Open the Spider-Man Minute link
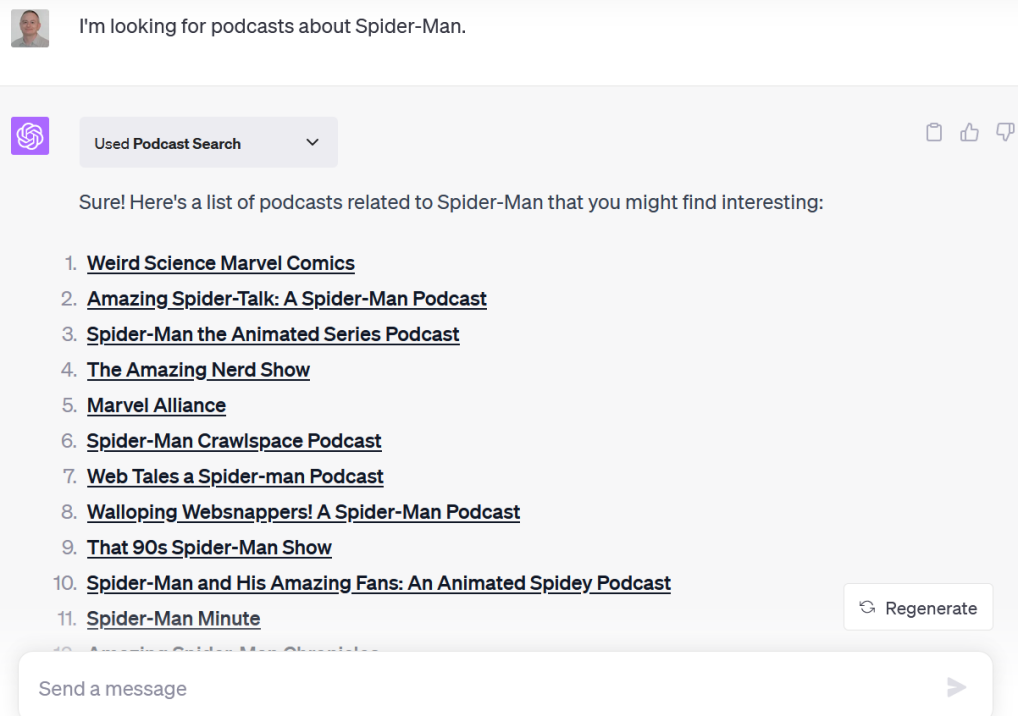The image size is (1018, 716). (x=173, y=619)
